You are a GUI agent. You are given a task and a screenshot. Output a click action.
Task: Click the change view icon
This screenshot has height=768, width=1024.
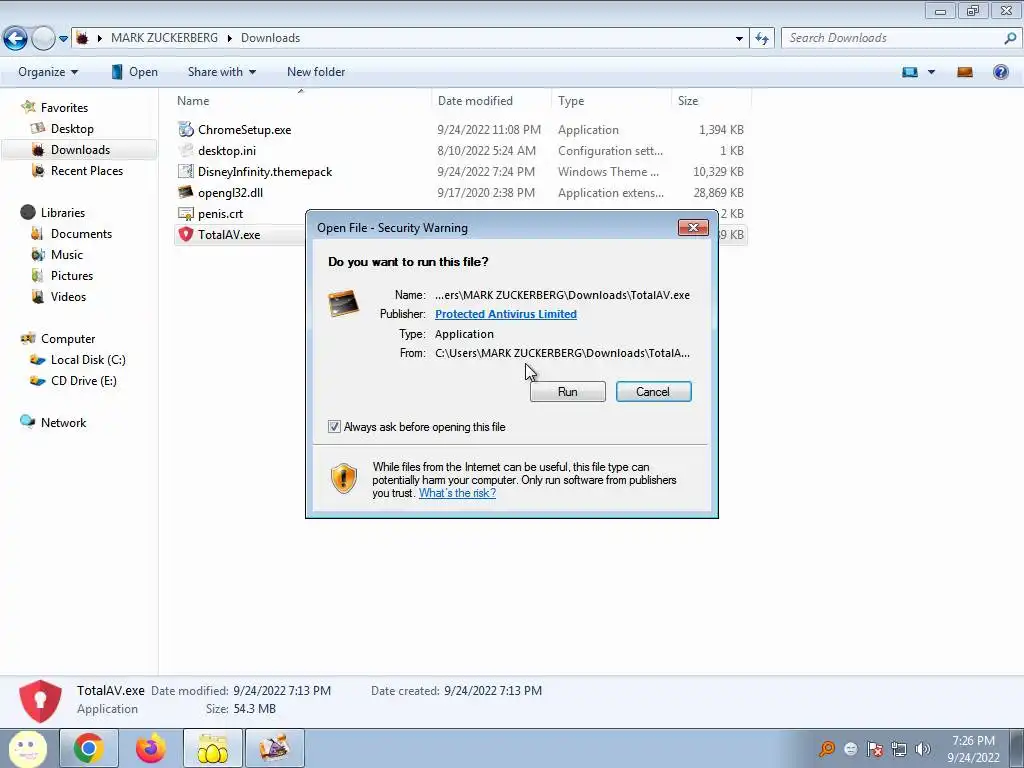tap(910, 72)
